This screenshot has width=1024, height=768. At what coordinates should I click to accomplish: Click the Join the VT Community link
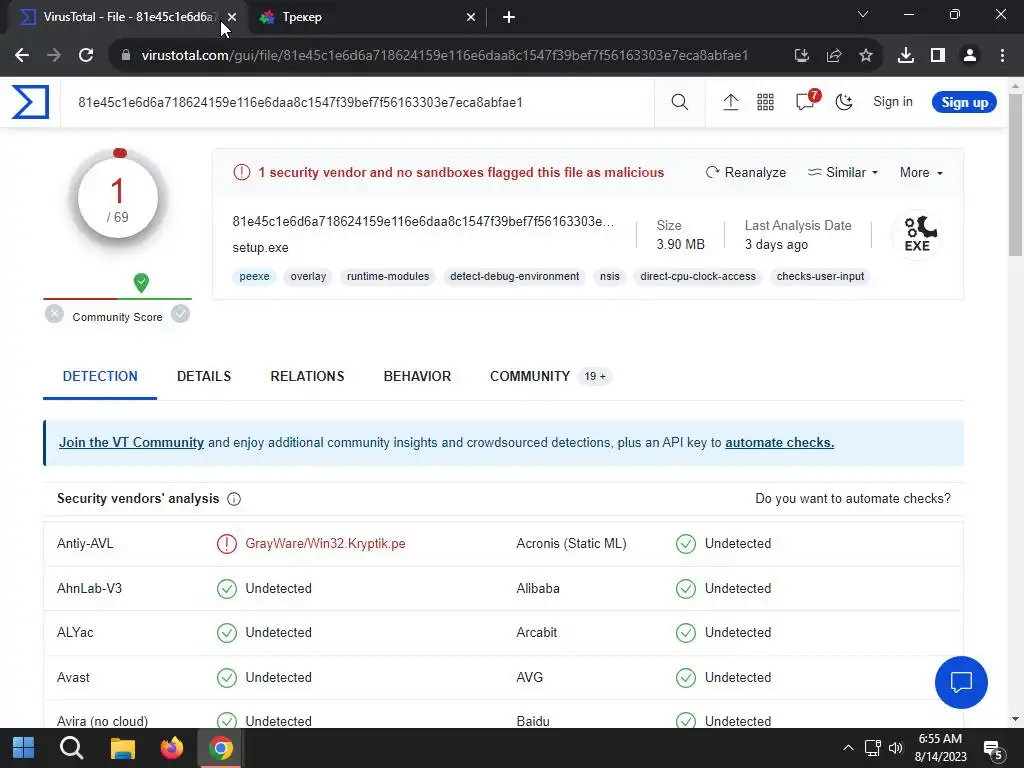(x=131, y=442)
